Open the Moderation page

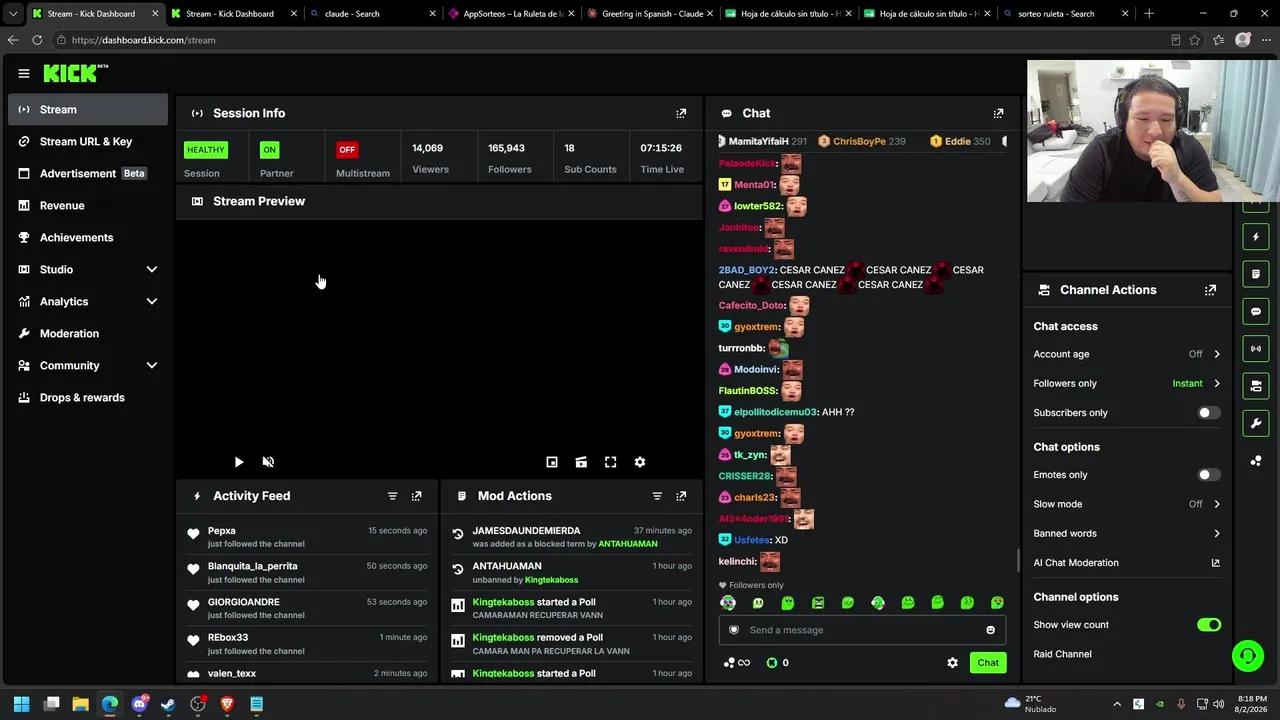tap(88, 334)
